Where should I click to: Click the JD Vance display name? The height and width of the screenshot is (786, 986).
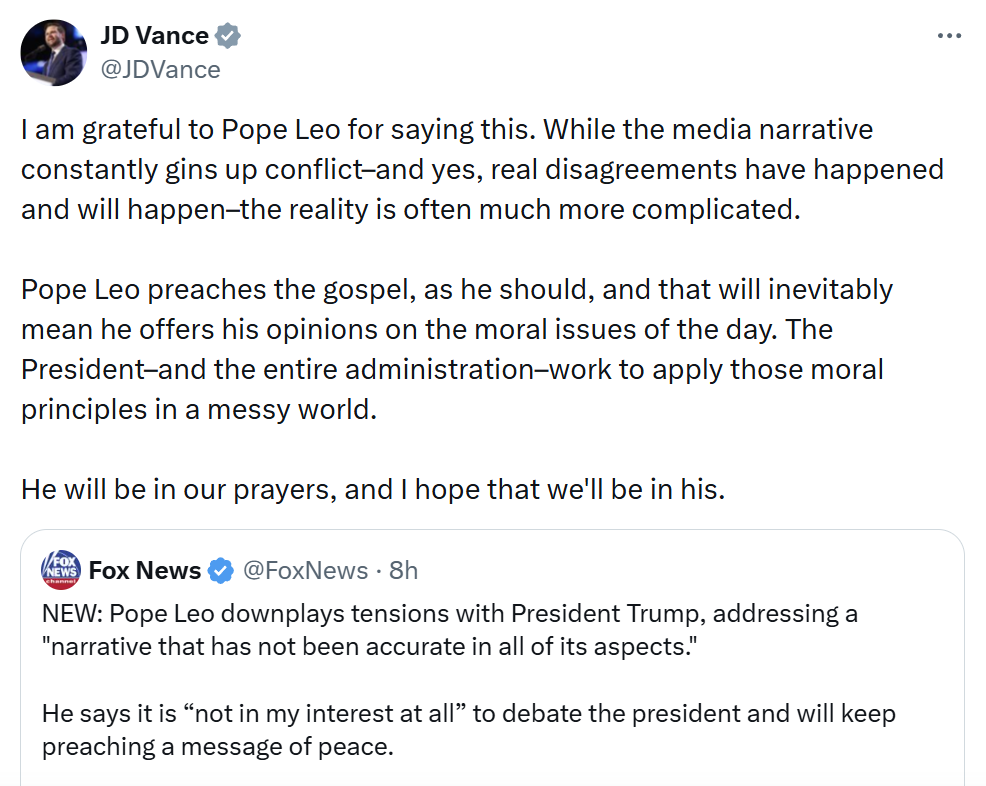(x=155, y=36)
